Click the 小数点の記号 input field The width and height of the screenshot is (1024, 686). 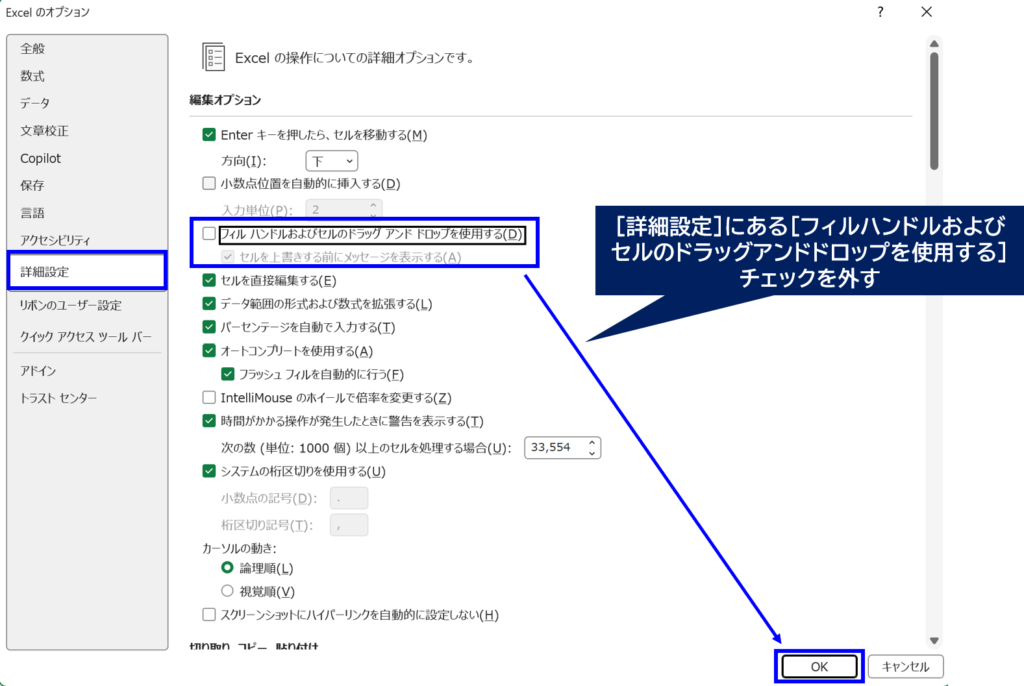tap(349, 498)
